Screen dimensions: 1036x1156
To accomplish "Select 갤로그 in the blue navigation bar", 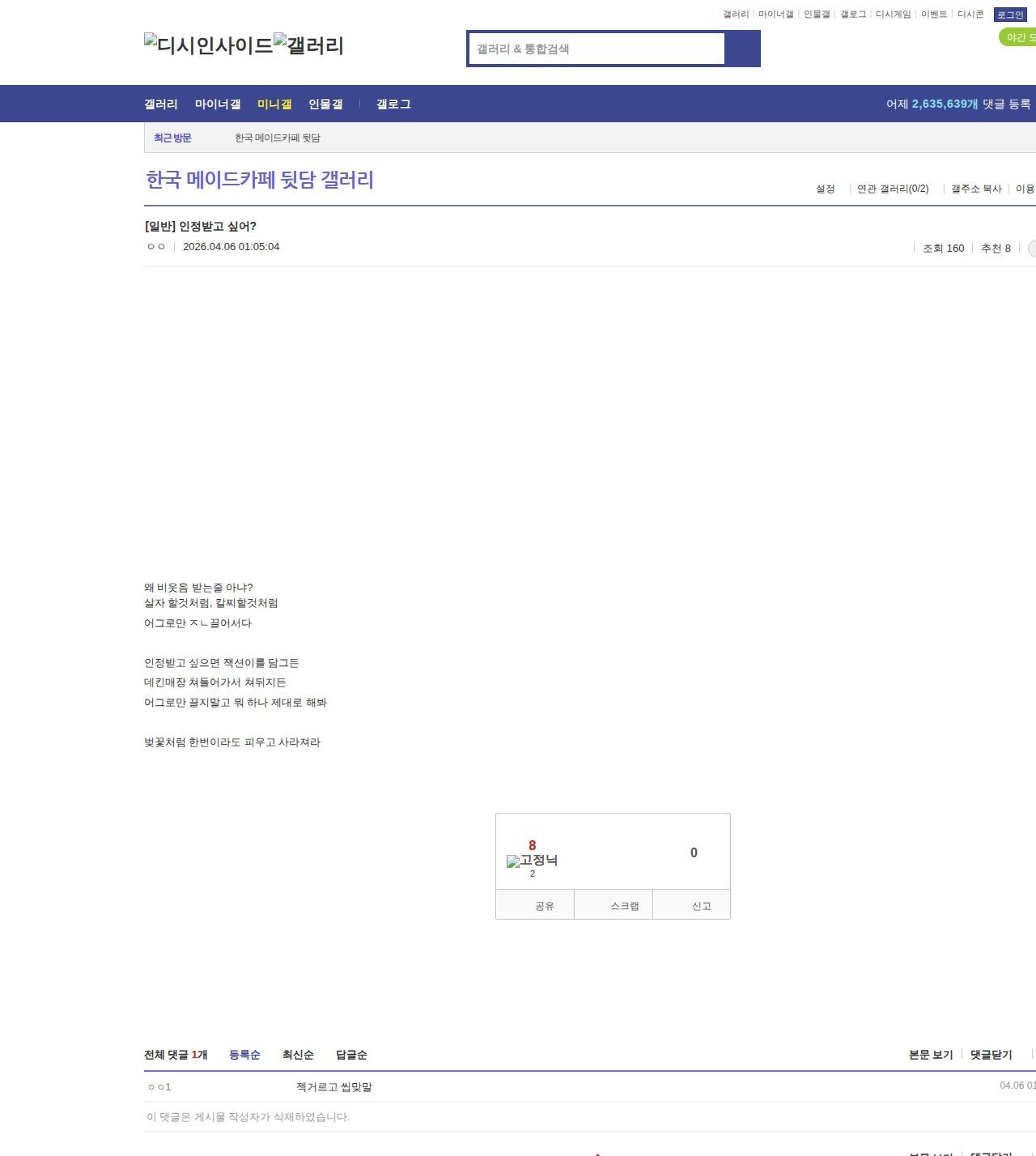I will (393, 104).
